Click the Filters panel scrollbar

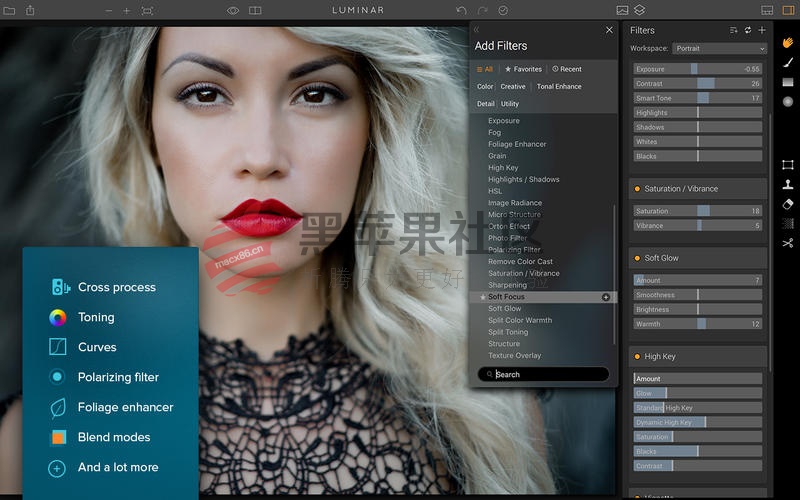770,242
